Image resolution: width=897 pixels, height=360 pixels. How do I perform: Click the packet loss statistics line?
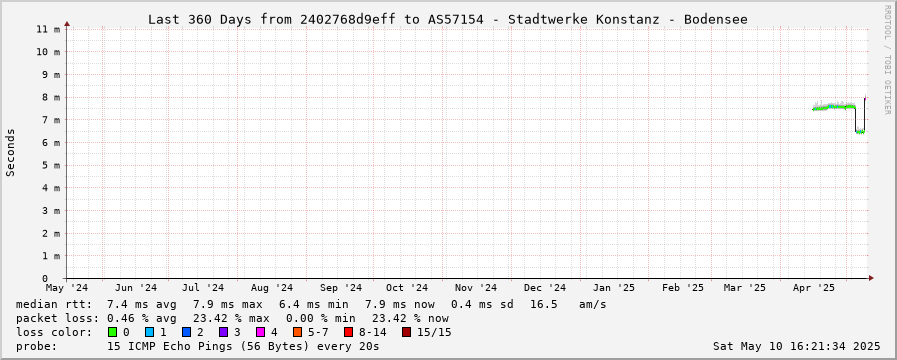(x=232, y=318)
